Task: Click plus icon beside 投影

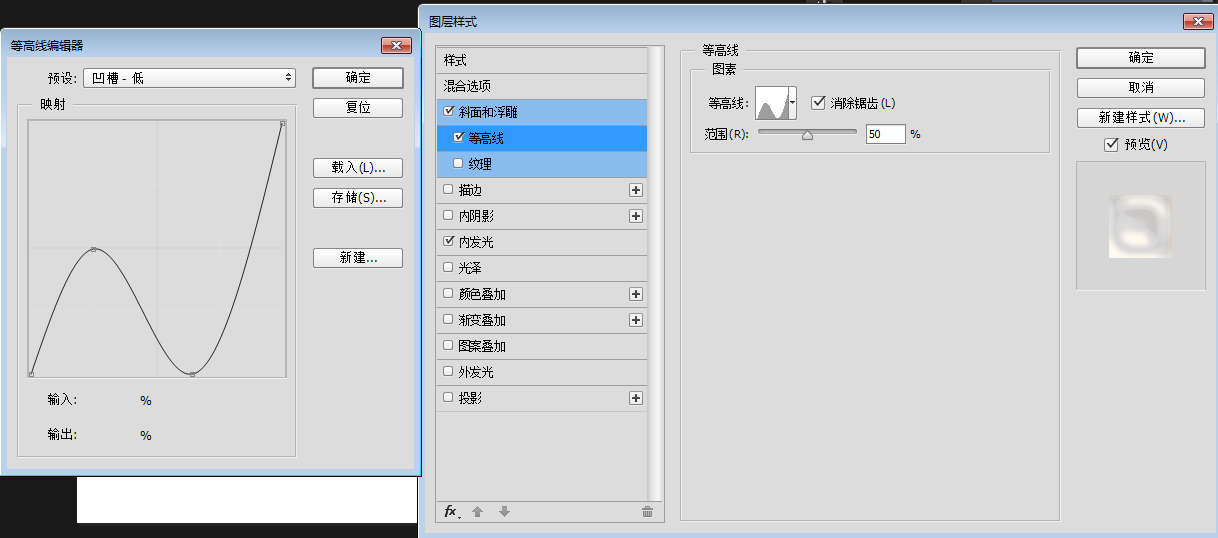Action: tap(635, 398)
